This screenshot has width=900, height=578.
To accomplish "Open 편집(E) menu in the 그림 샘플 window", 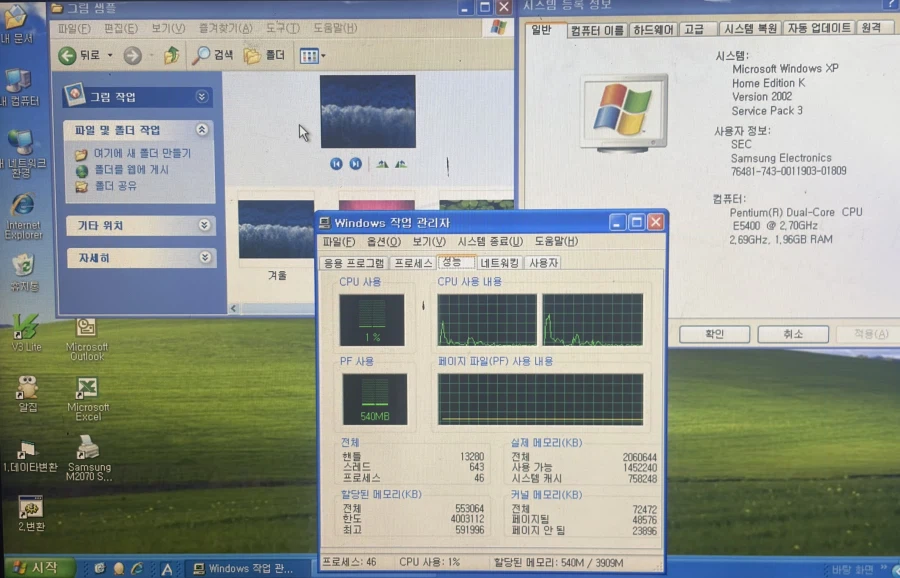I will (x=121, y=28).
